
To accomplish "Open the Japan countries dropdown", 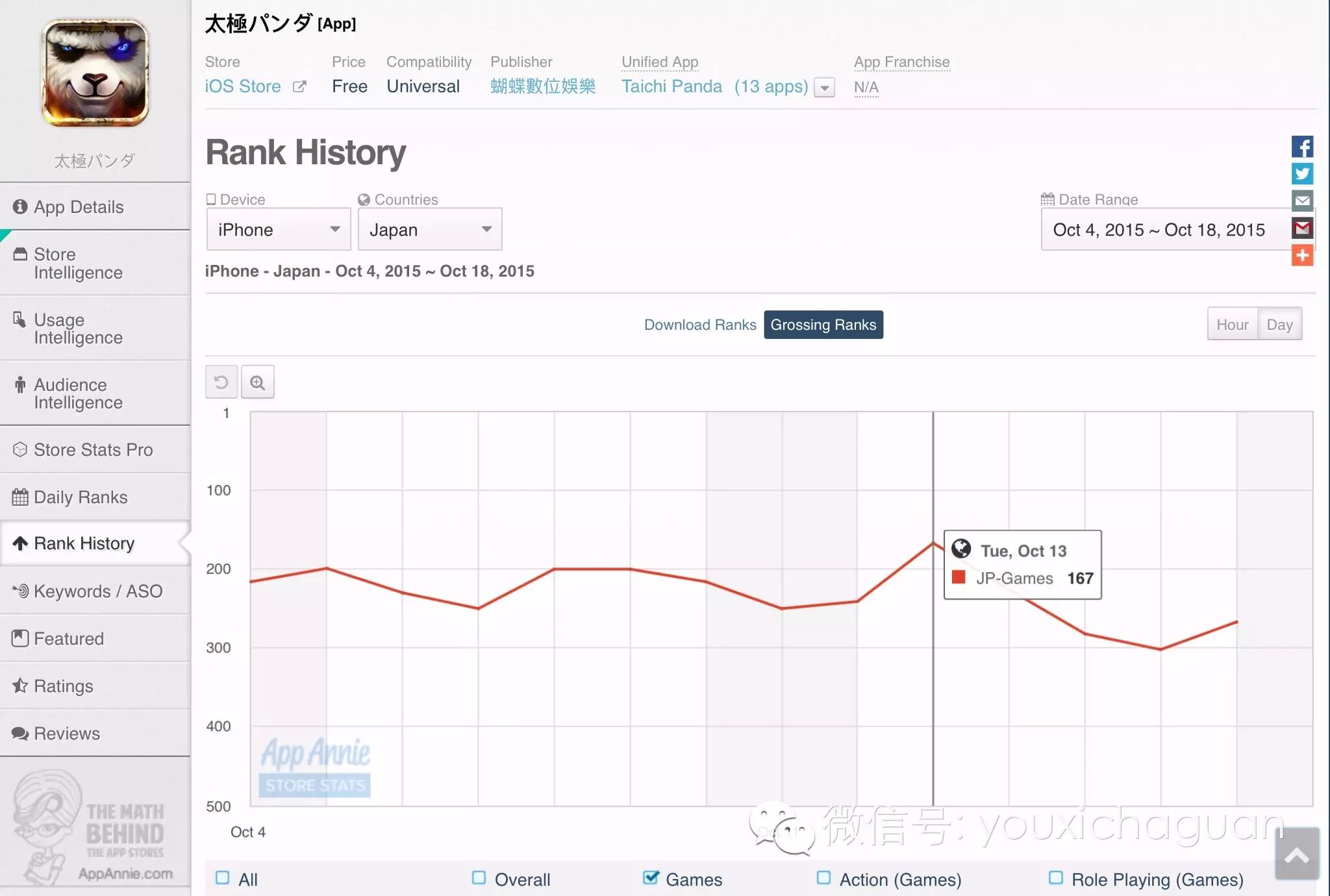I will pyautogui.click(x=430, y=229).
